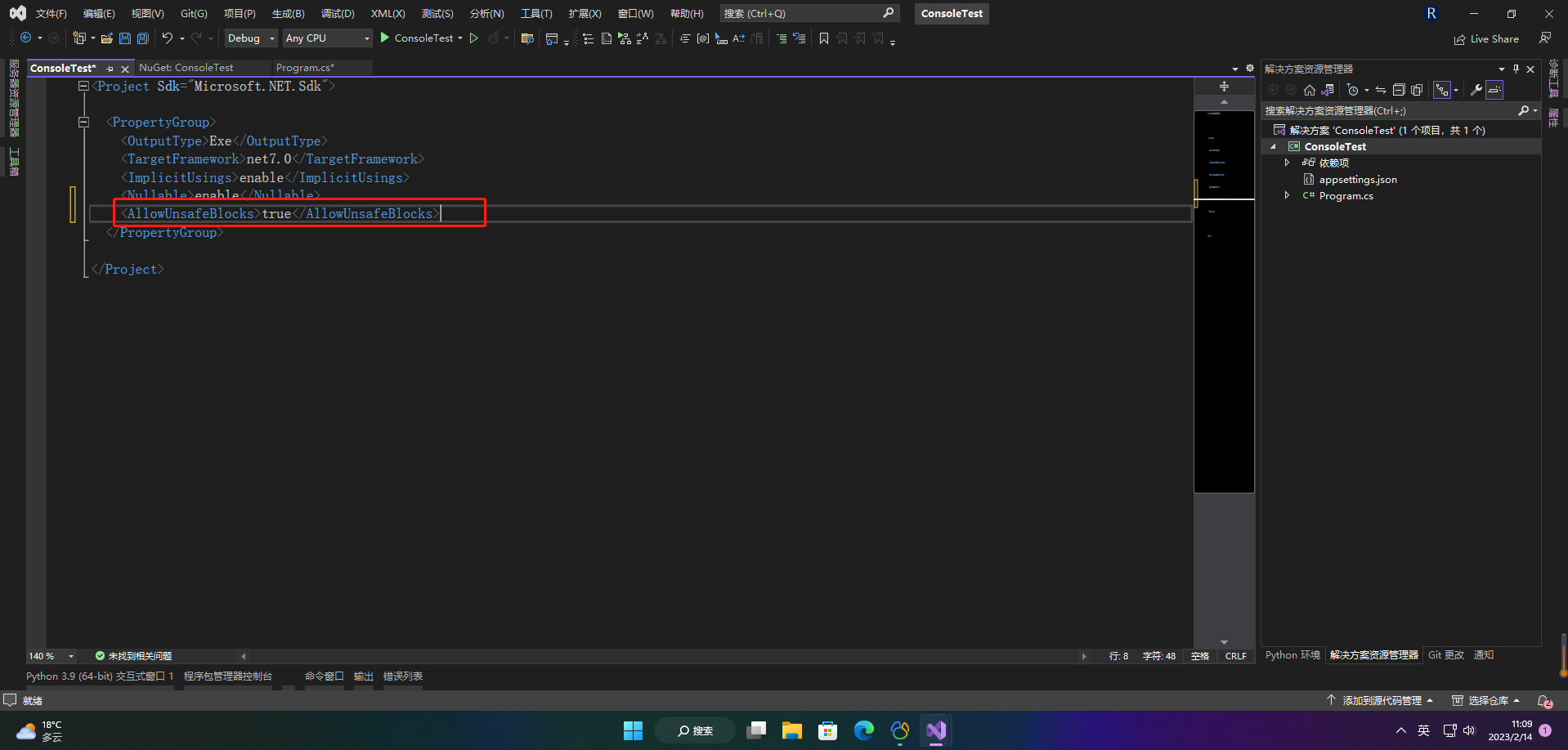Click the Open File folder icon

[107, 38]
